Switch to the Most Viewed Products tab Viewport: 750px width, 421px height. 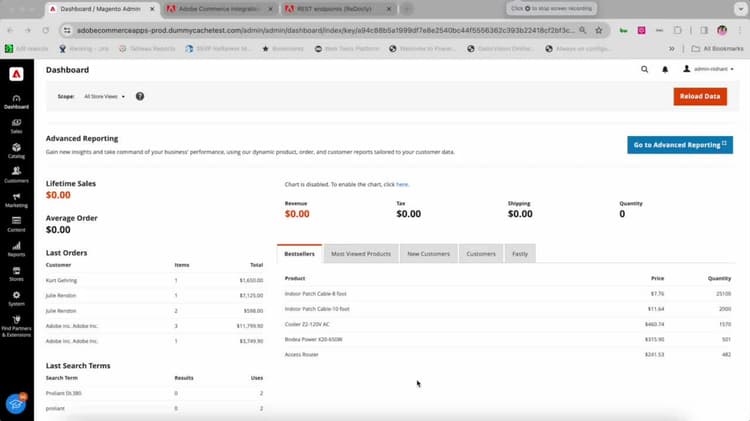(x=361, y=254)
